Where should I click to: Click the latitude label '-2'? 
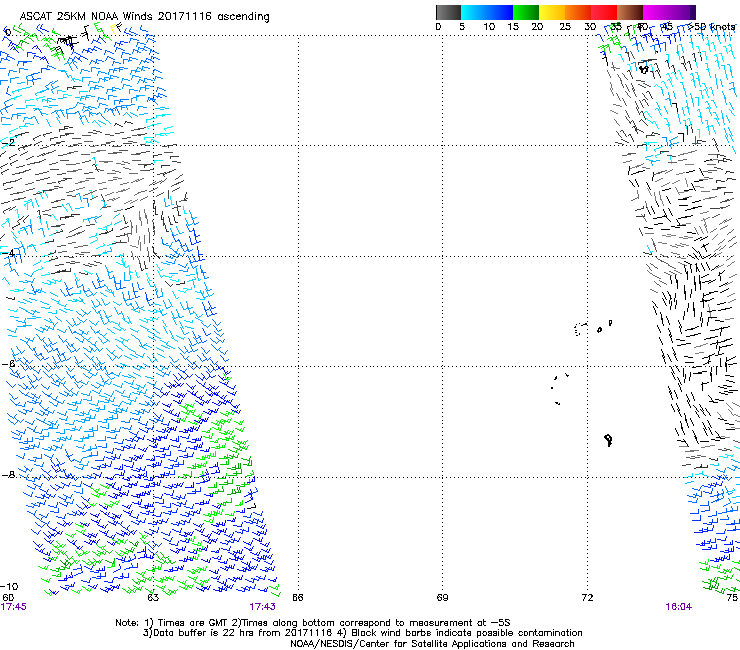(8, 142)
